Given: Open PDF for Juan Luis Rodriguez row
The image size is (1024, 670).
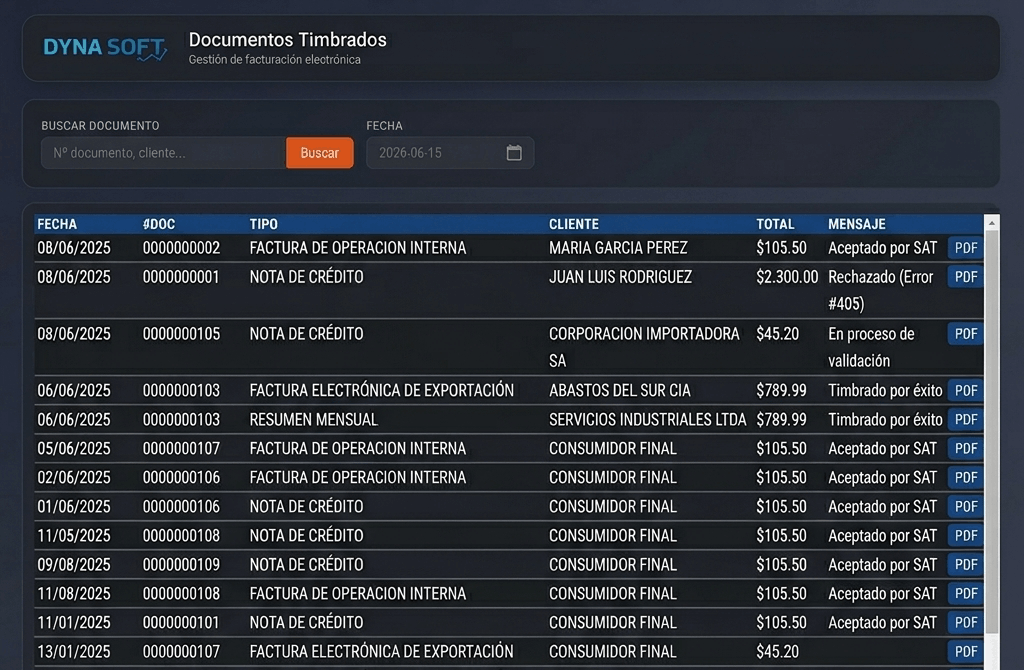Looking at the screenshot, I should click(x=965, y=277).
